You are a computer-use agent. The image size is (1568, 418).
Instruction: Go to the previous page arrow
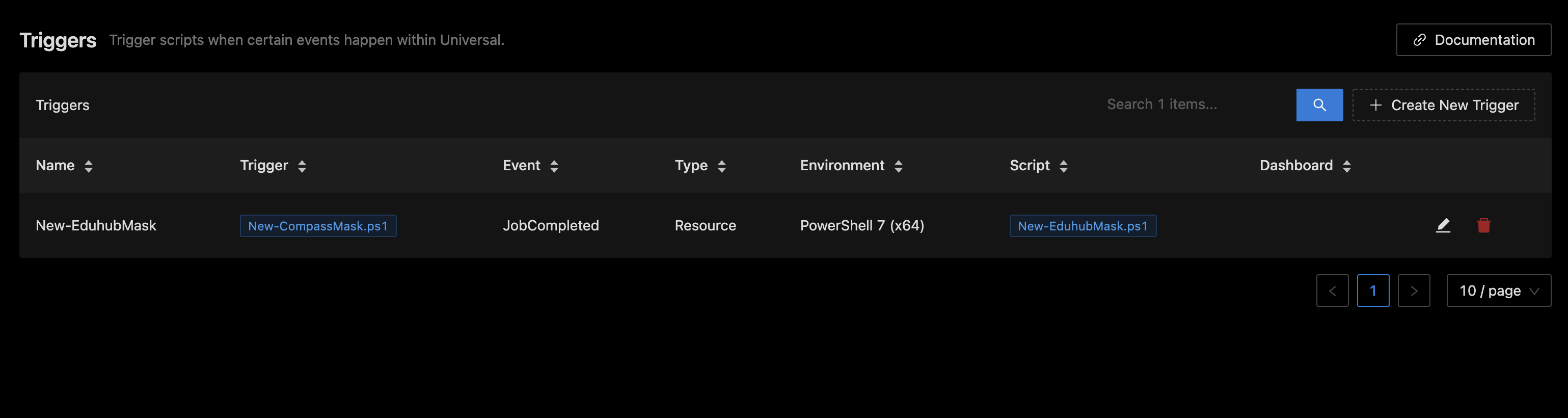tap(1332, 291)
